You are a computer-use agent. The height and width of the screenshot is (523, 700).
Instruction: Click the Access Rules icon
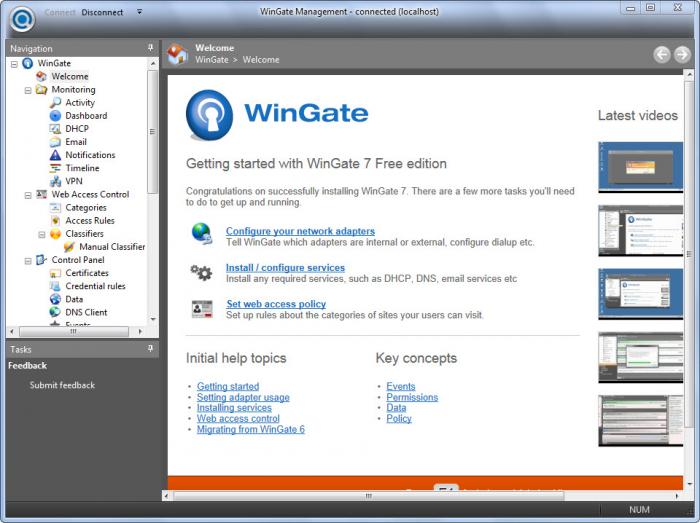click(x=55, y=220)
